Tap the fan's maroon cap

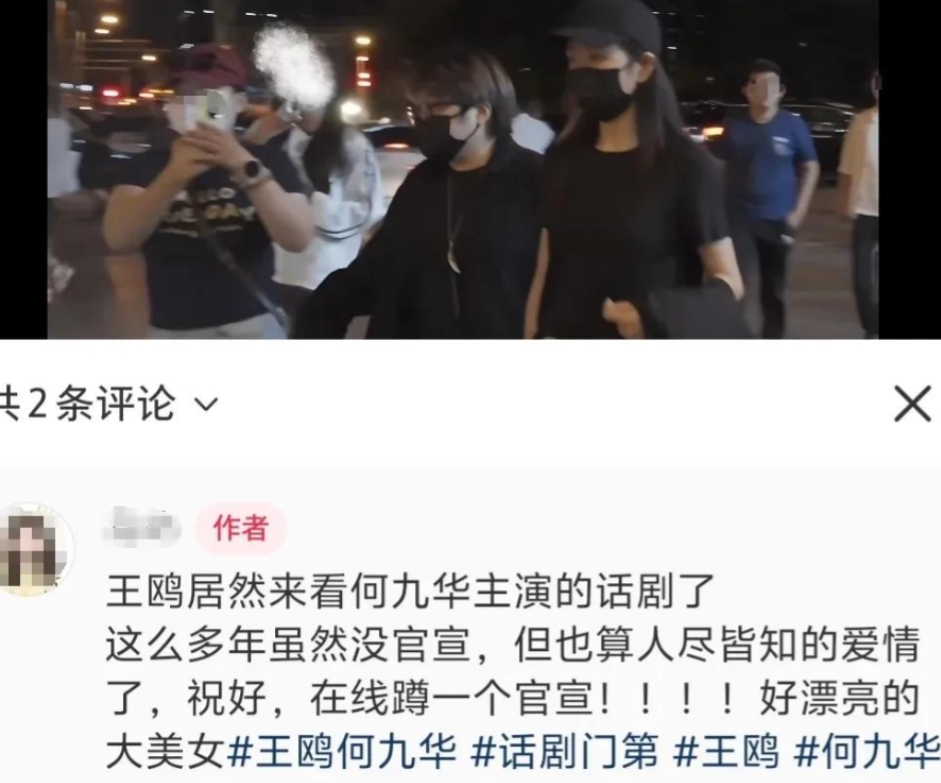pyautogui.click(x=207, y=66)
